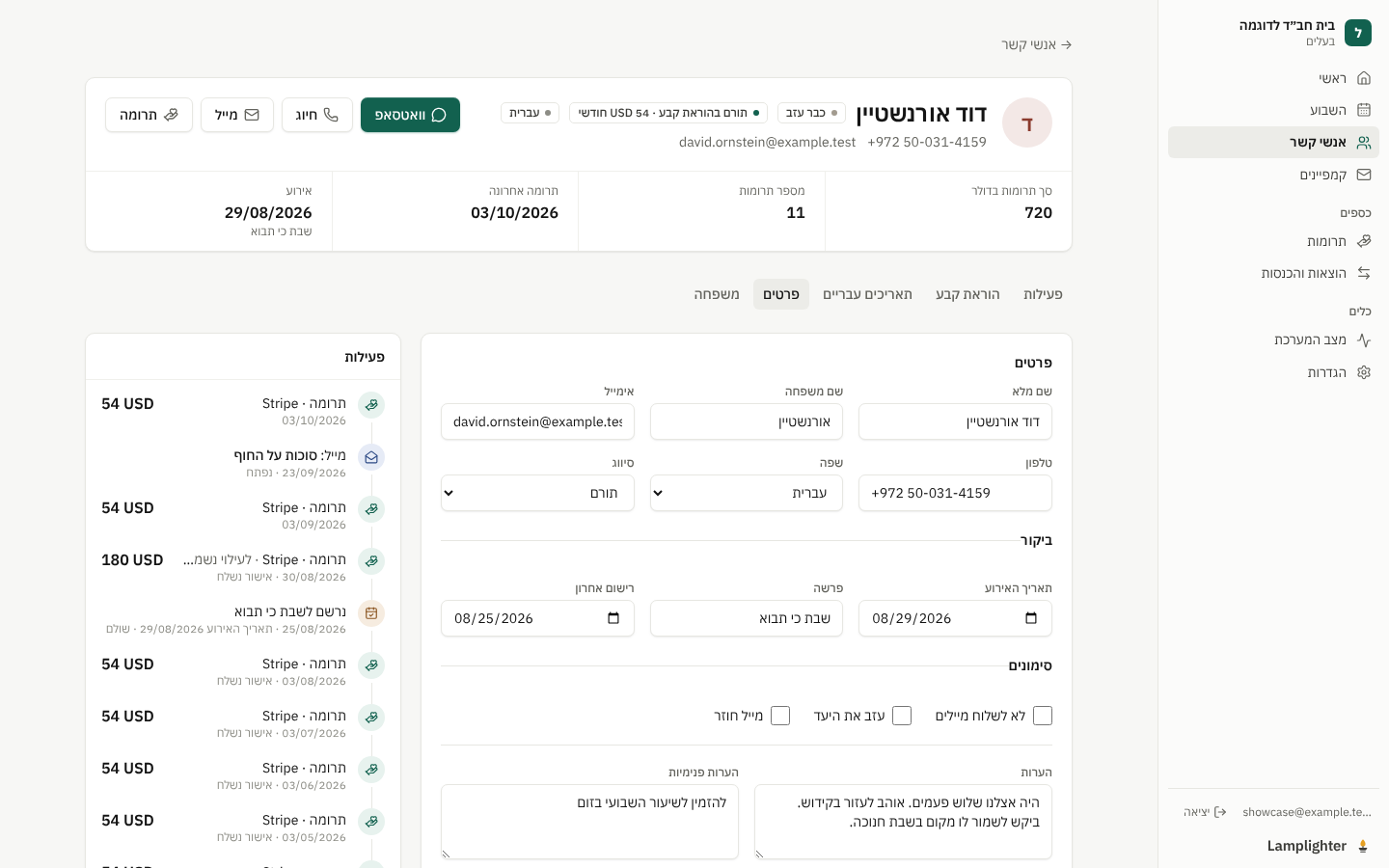Click the טלפון input field
Screen dimensions: 1389x868
click(955, 493)
